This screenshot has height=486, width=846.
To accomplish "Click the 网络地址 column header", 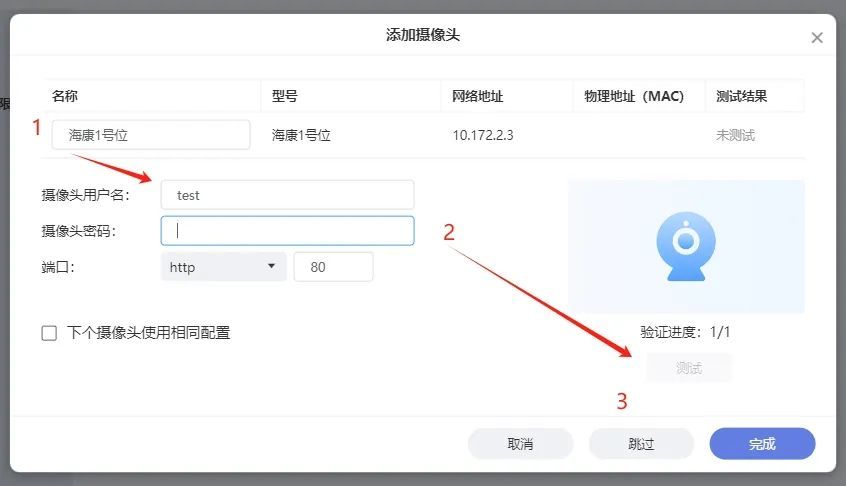I will pyautogui.click(x=477, y=97).
